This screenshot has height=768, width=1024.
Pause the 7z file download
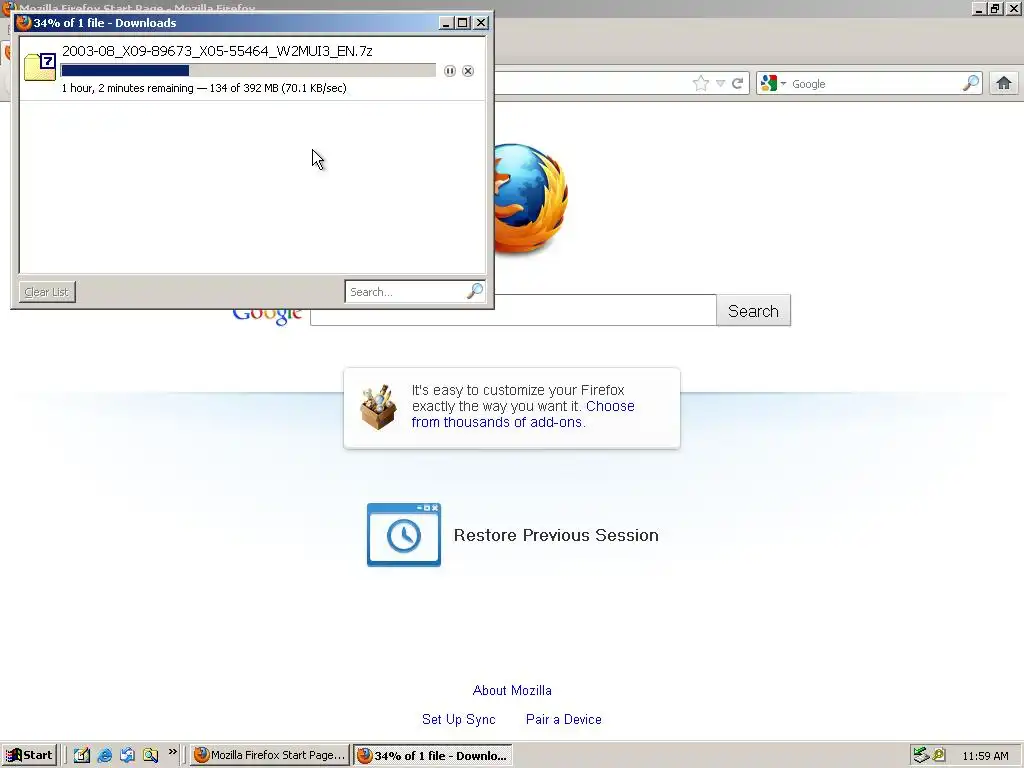point(450,71)
